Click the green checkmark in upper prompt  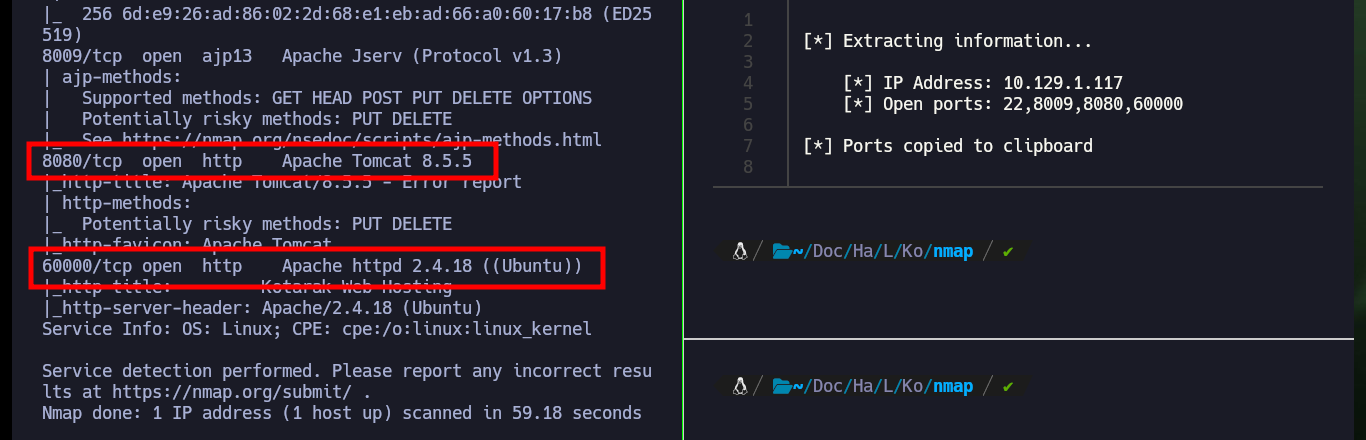point(1008,251)
